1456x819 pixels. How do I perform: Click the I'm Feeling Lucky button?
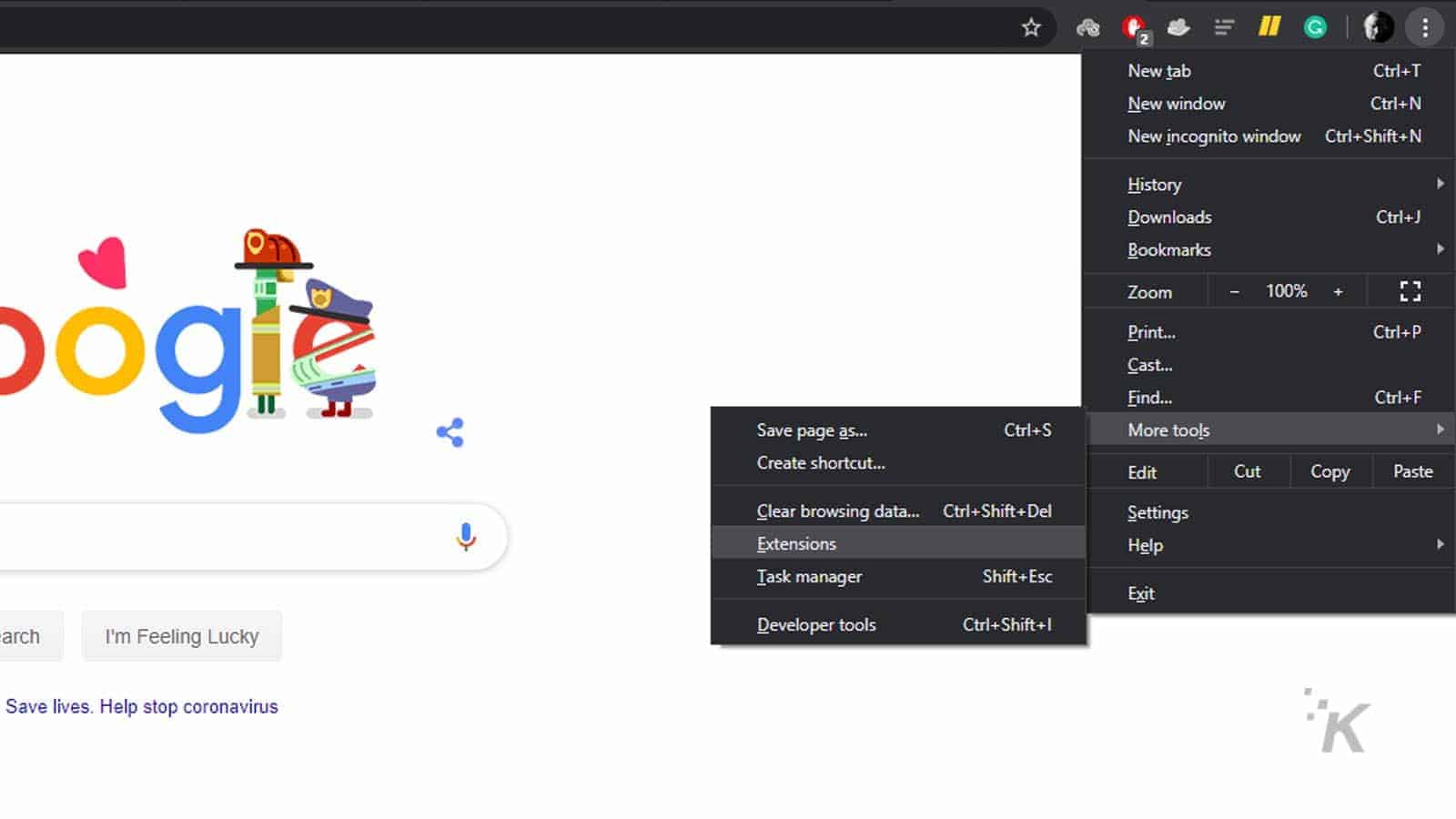[x=182, y=636]
